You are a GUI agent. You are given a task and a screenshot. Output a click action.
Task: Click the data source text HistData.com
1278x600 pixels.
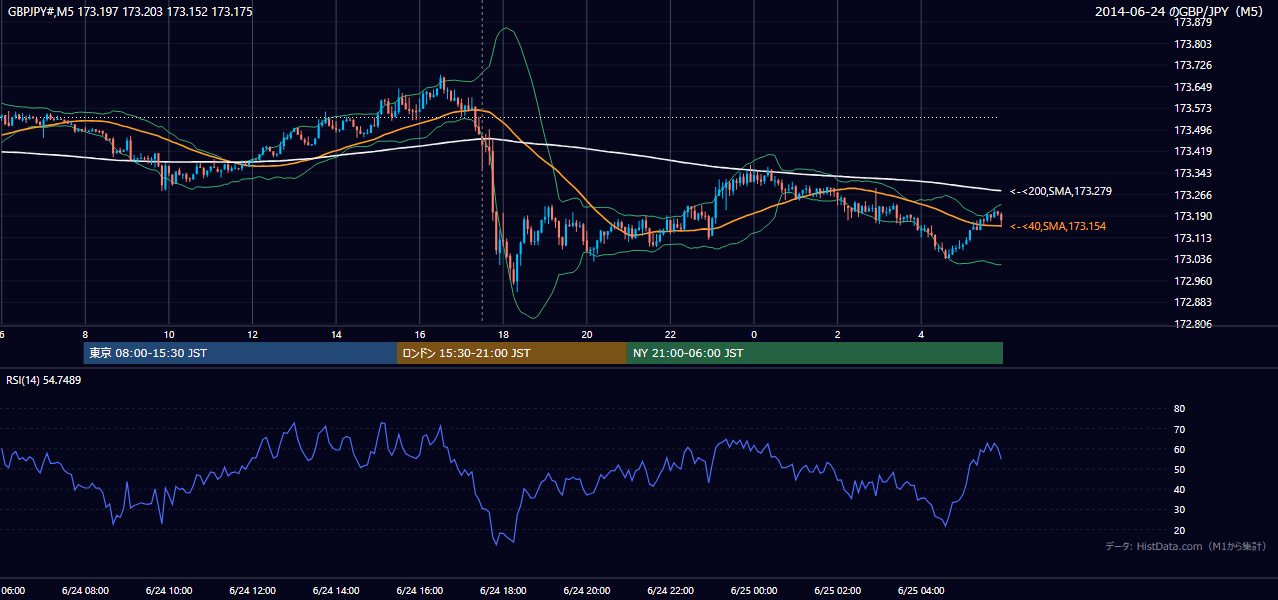point(1170,547)
